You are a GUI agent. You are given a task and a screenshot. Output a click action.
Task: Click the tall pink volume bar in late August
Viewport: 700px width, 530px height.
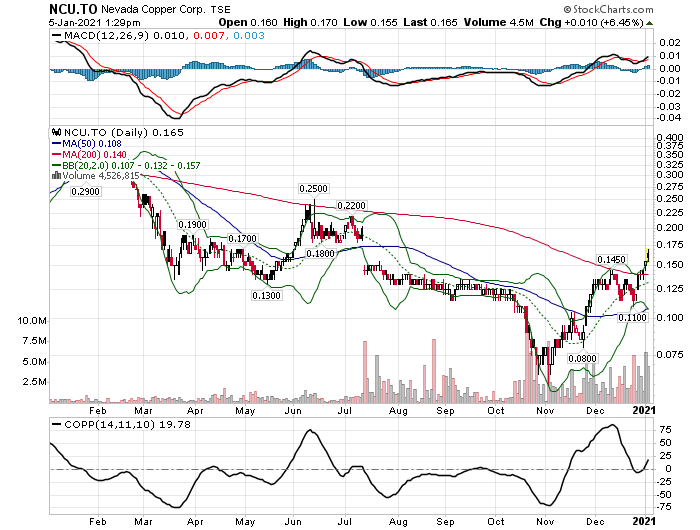pyautogui.click(x=434, y=371)
